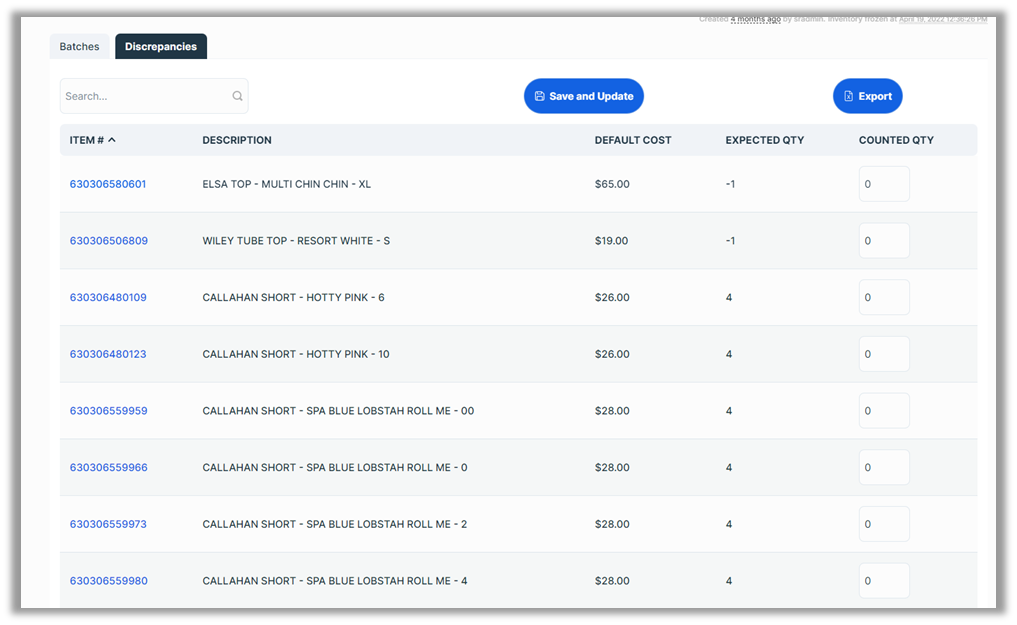This screenshot has height=625, width=1017.
Task: Focus the Search text field
Action: point(145,97)
